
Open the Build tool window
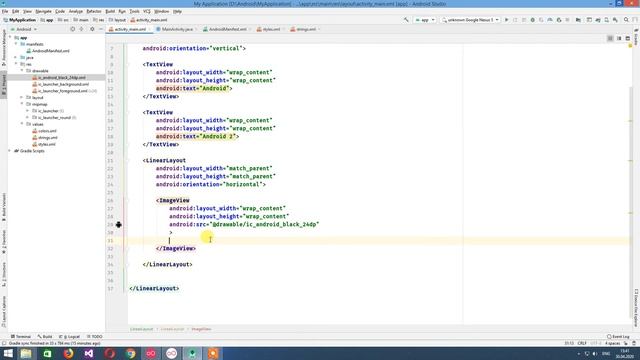(x=45, y=337)
